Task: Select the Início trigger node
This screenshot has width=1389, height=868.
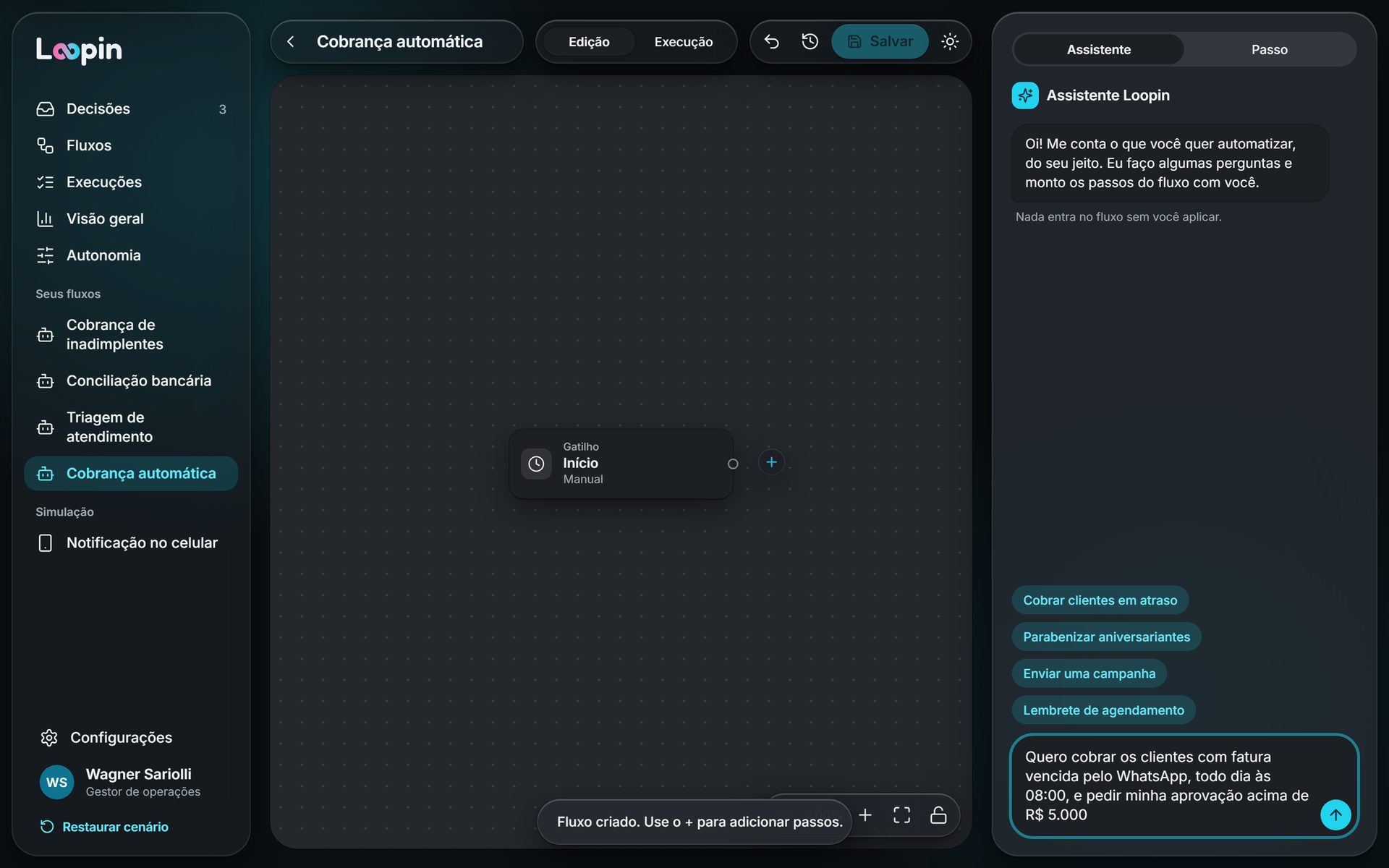Action: [621, 464]
